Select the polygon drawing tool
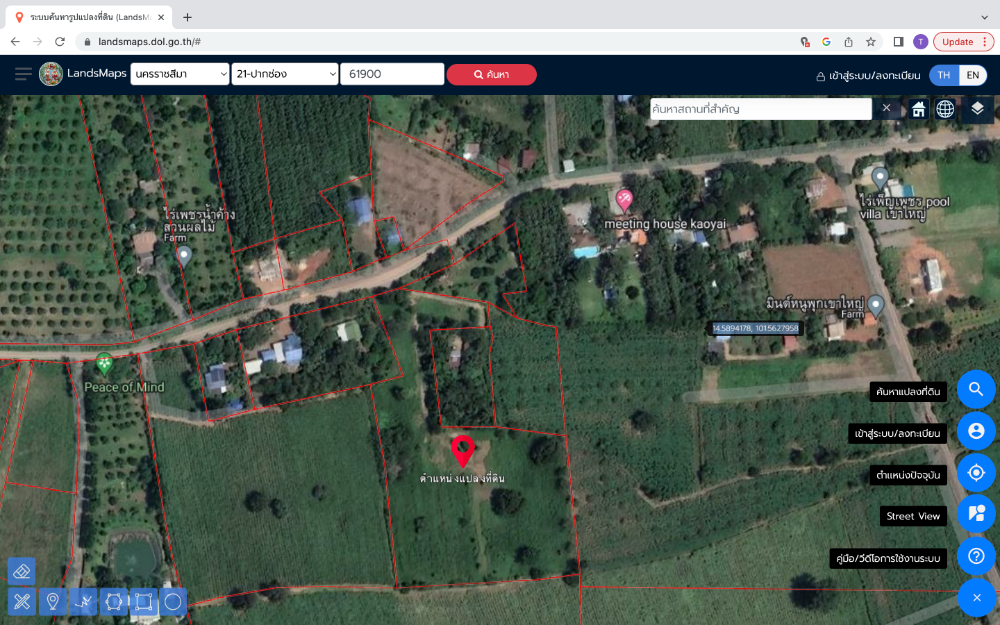This screenshot has width=1000, height=625. coord(113,601)
